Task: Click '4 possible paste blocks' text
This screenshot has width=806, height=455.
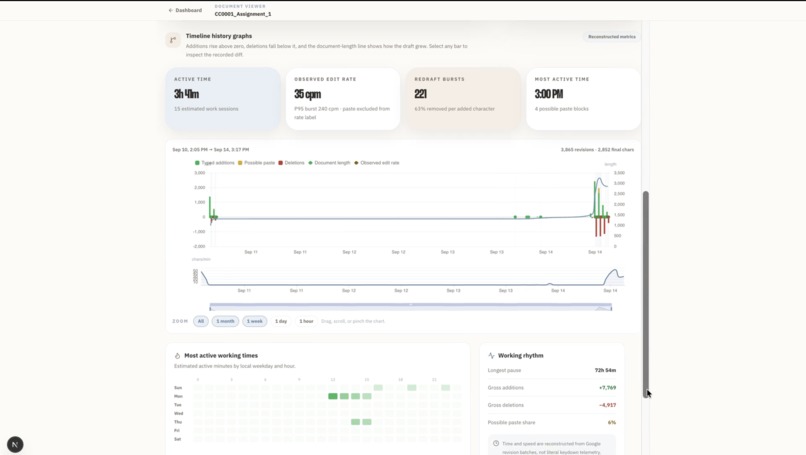Action: [x=562, y=109]
